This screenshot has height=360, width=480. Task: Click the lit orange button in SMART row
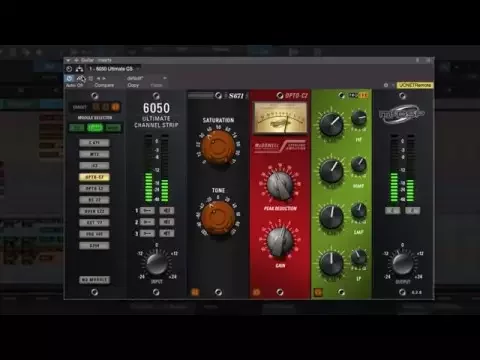(x=115, y=107)
